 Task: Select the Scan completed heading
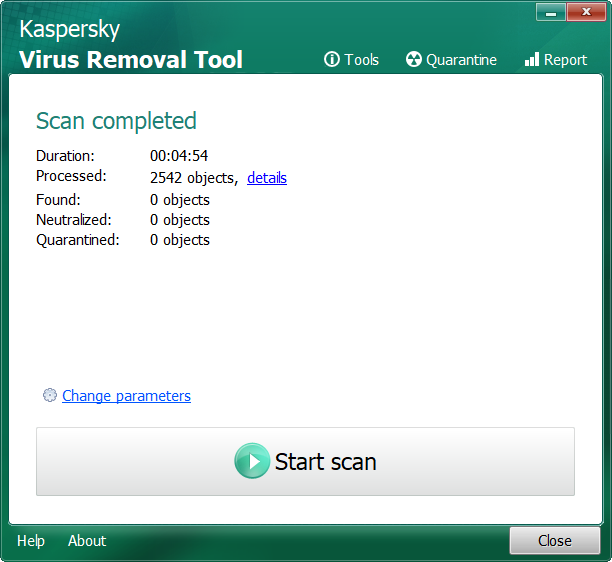pyautogui.click(x=116, y=121)
